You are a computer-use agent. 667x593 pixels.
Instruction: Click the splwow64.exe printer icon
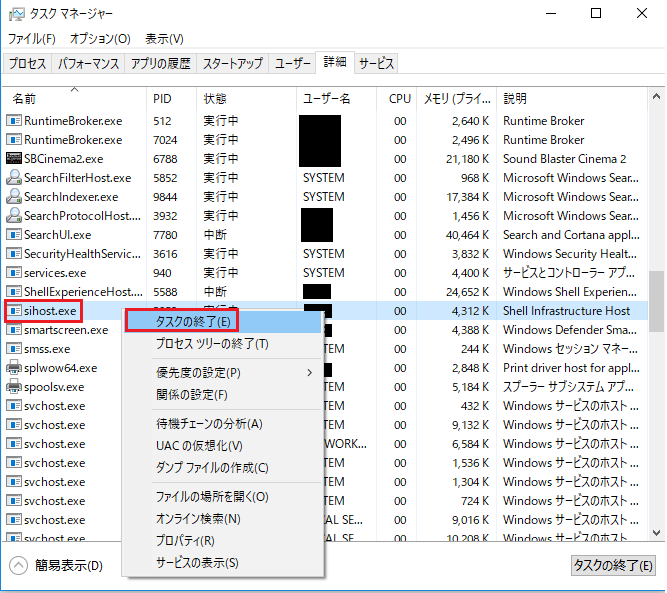[x=14, y=368]
